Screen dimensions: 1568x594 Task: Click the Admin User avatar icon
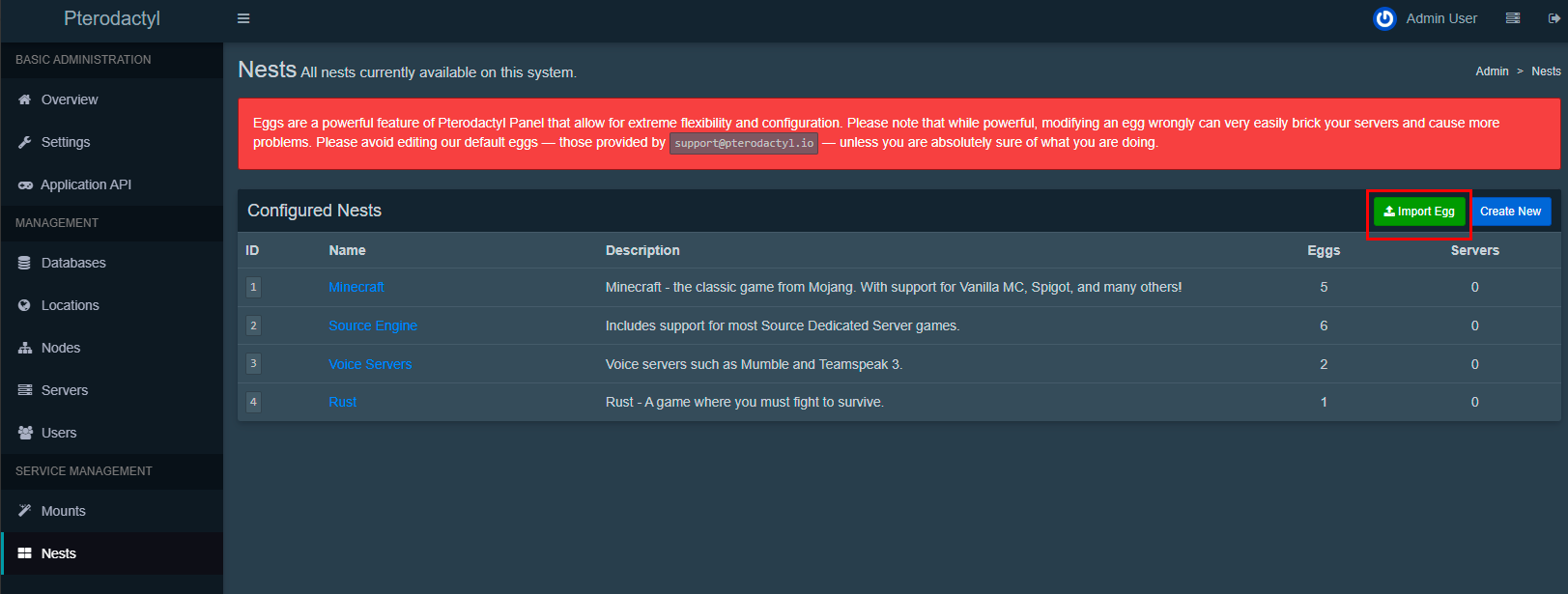click(1384, 18)
